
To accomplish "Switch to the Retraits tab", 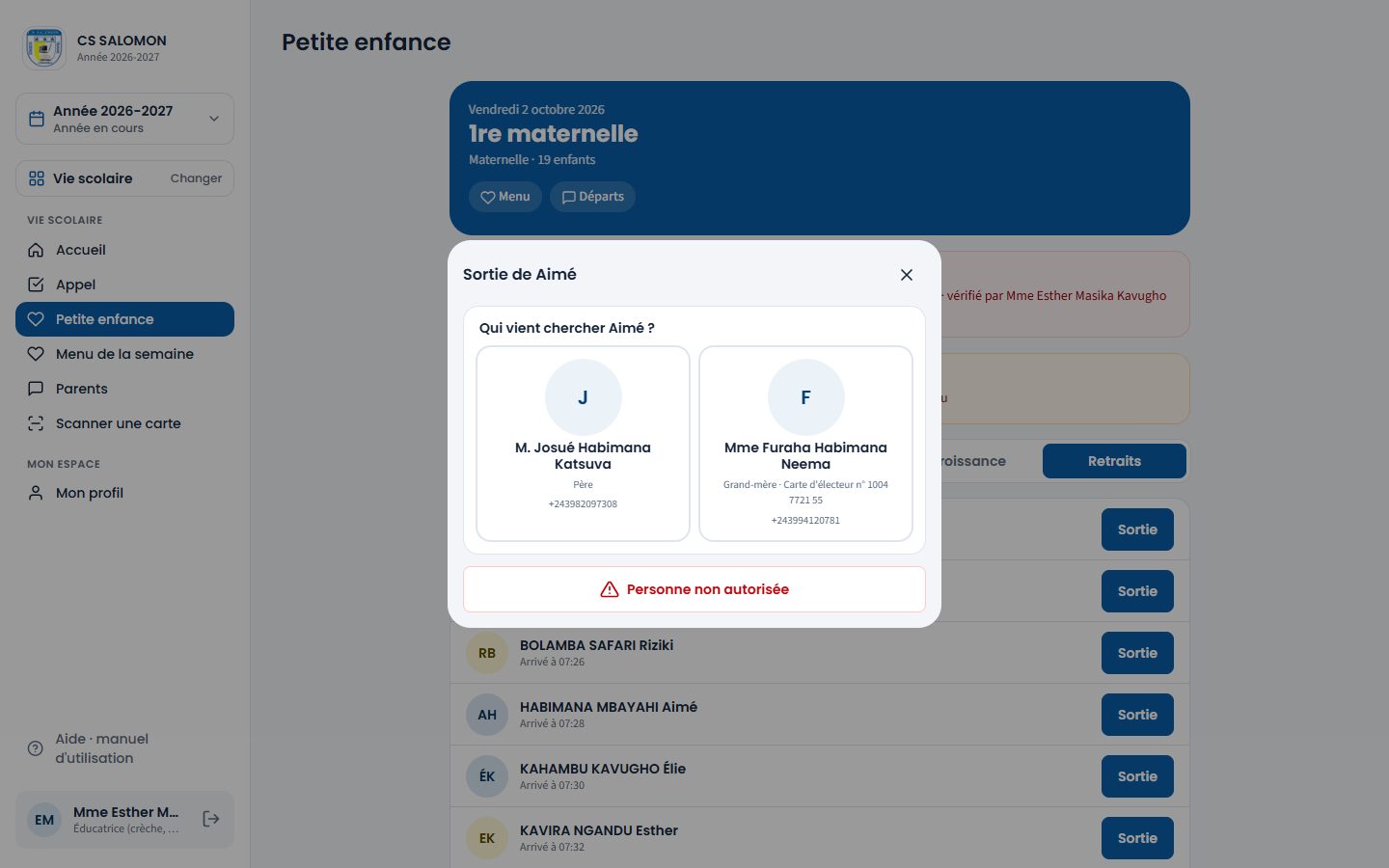I will [1114, 461].
